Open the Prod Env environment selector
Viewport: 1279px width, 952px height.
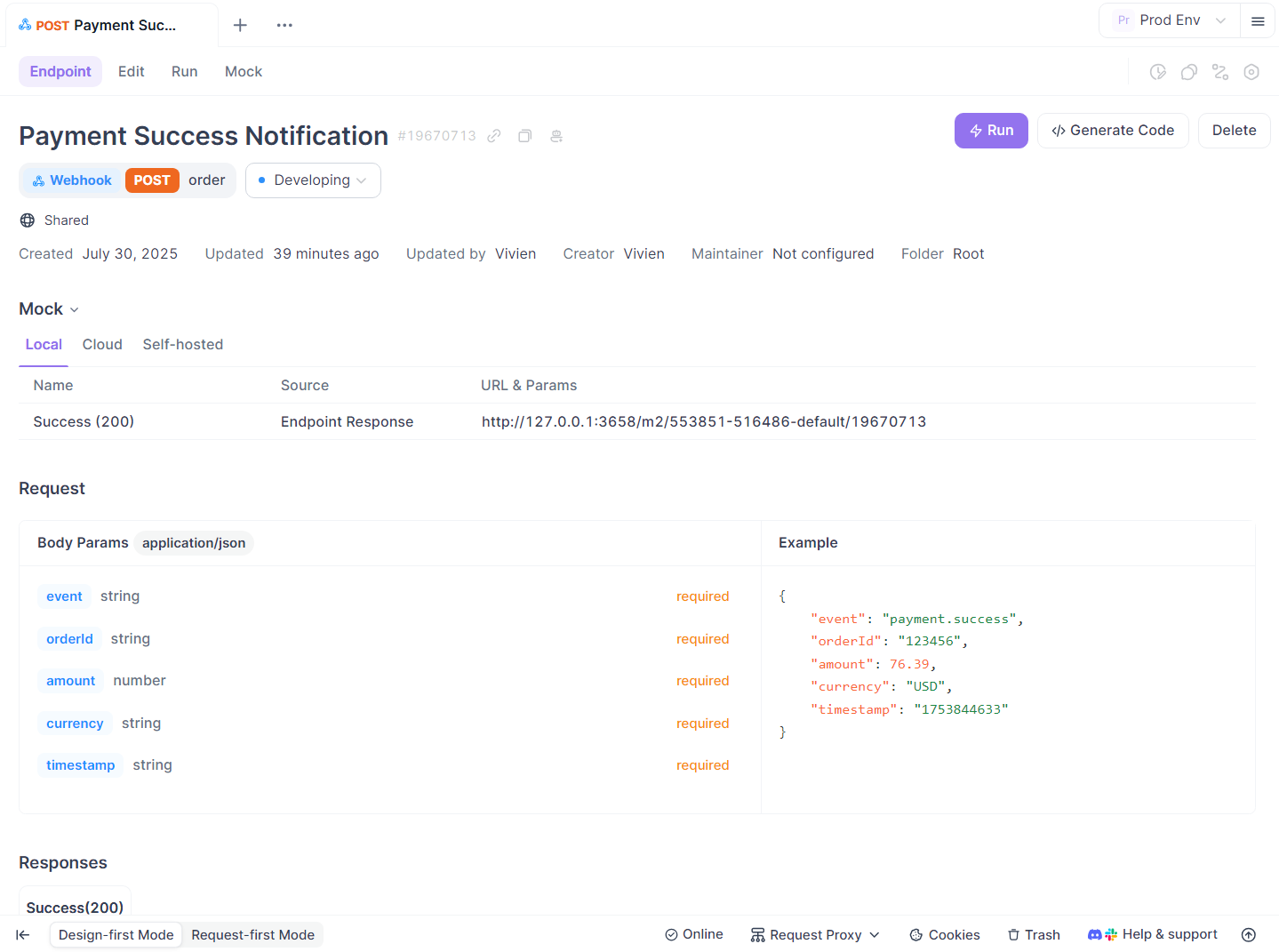tap(1171, 20)
